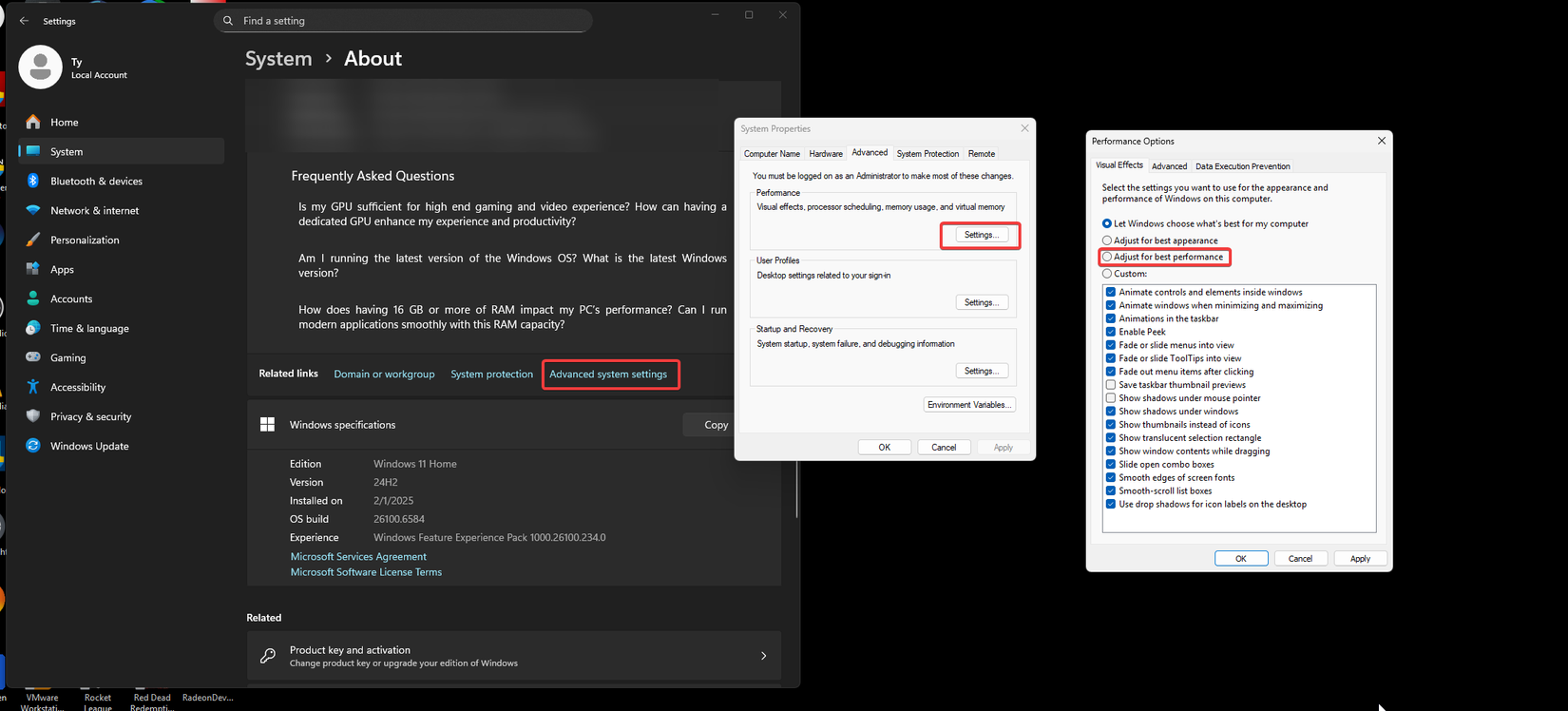Click the back arrow in Settings title bar
1568x711 pixels.
coord(24,21)
